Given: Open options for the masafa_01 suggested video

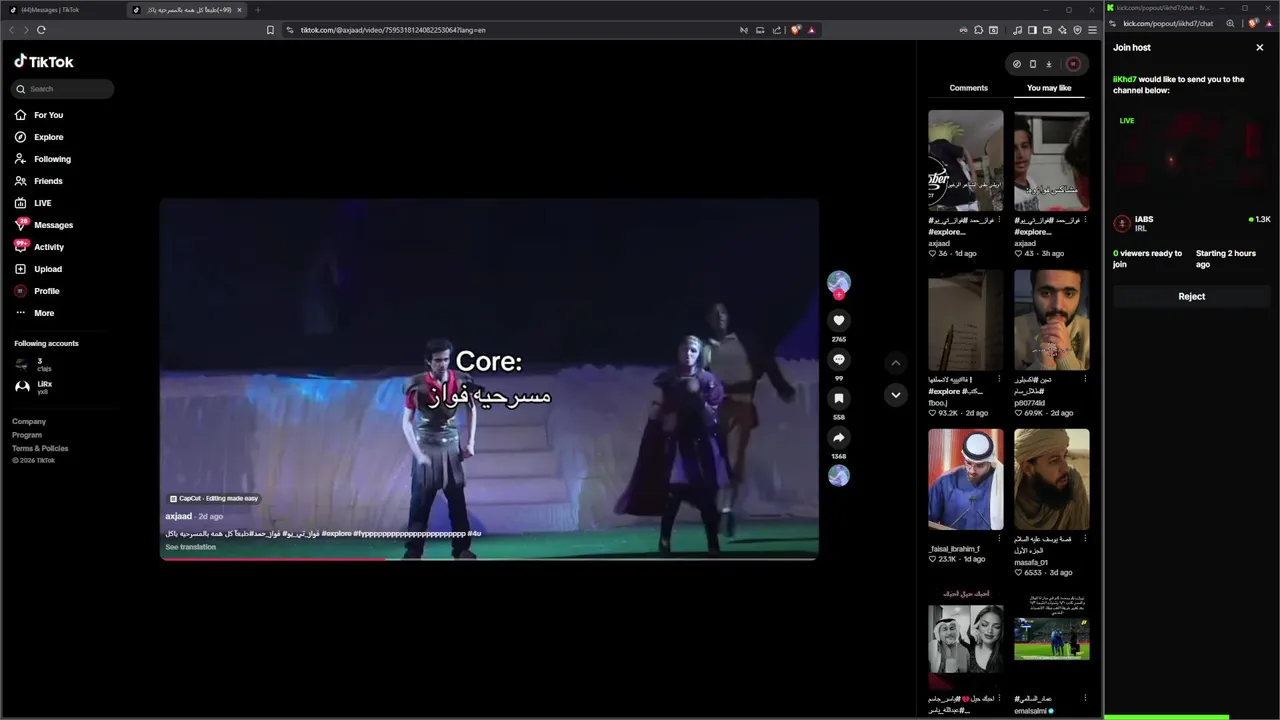Looking at the screenshot, I should pos(1085,539).
